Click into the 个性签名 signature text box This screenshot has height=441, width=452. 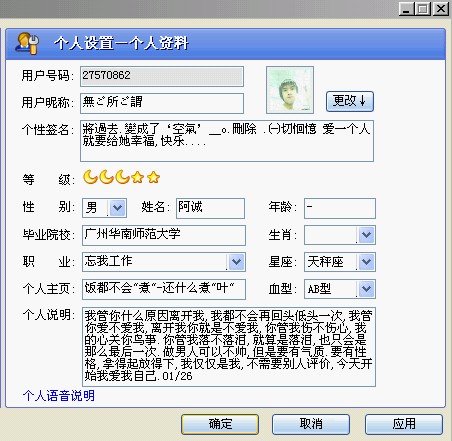click(x=227, y=141)
